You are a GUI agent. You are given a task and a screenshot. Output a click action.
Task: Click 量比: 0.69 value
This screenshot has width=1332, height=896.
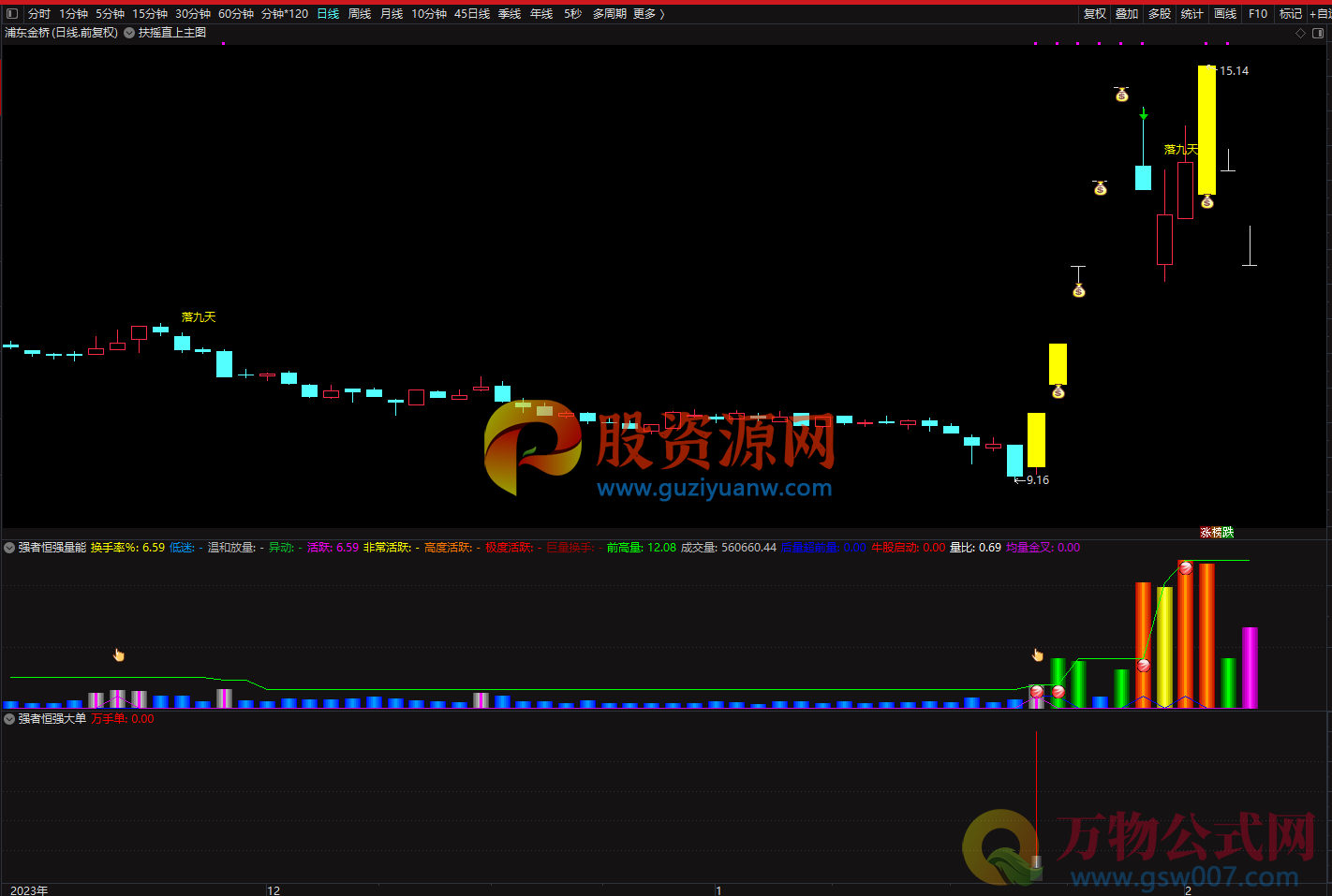point(975,548)
